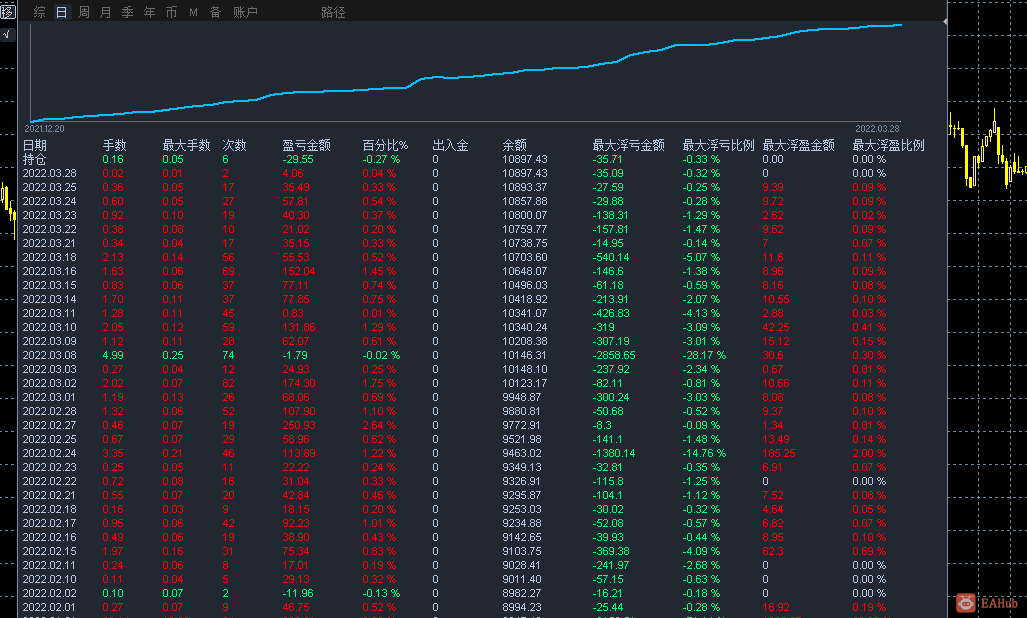The image size is (1027, 618).
Task: Click loss value -29.55 in 持仓 row
Action: coord(298,159)
